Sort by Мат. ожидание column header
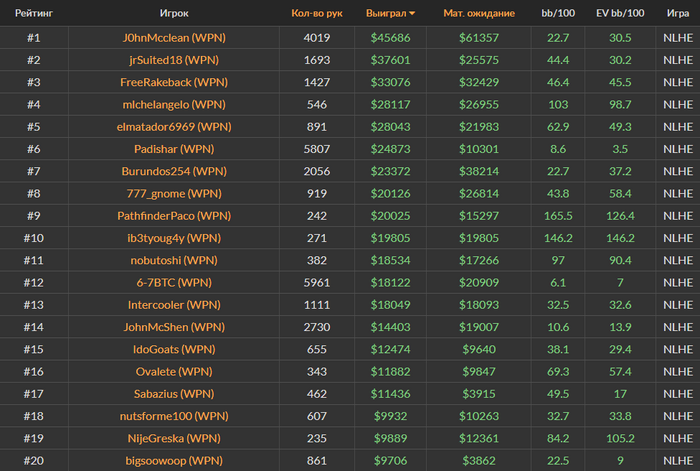 (479, 13)
